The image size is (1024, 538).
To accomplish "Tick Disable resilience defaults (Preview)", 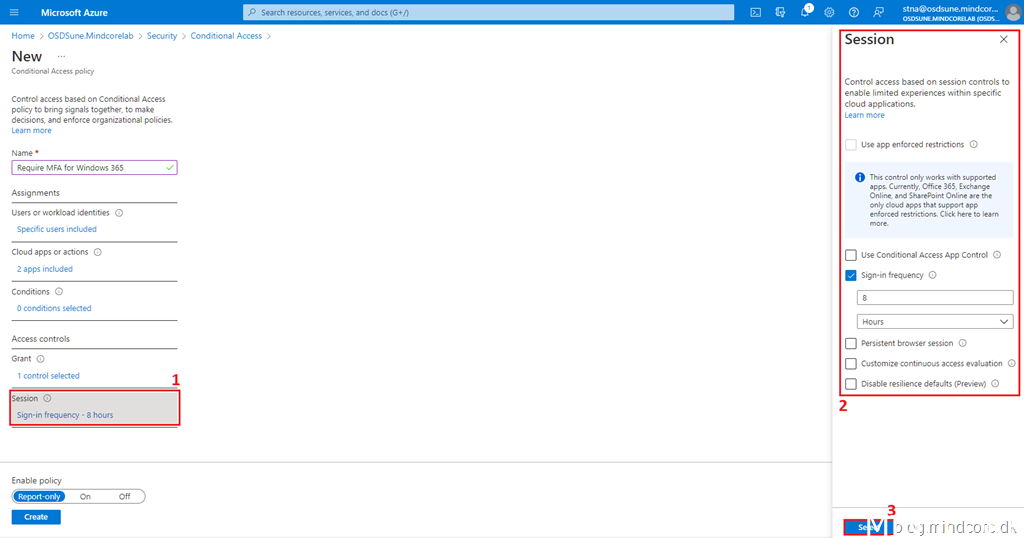I will tap(851, 384).
